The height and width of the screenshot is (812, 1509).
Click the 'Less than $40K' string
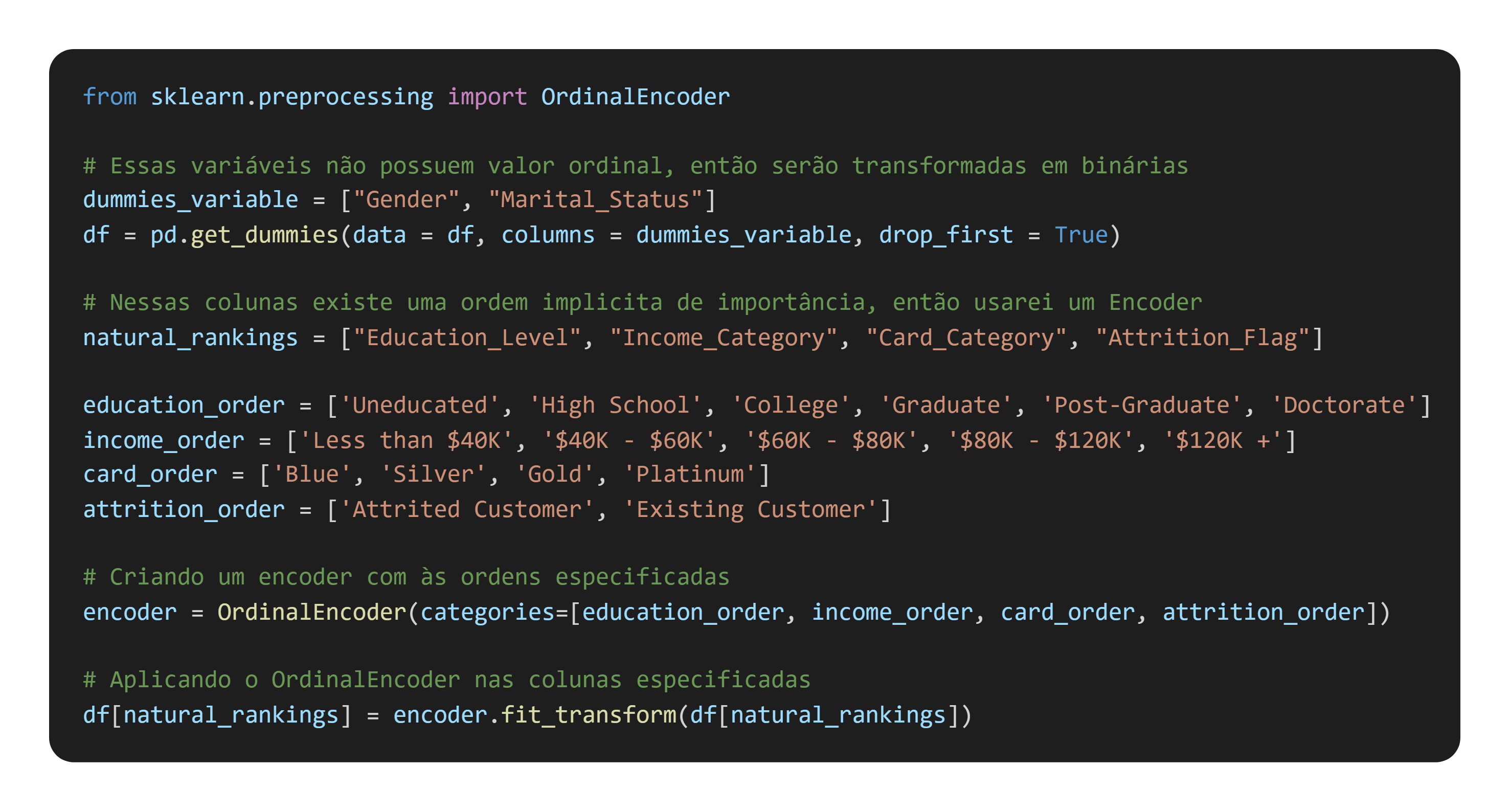(x=406, y=440)
